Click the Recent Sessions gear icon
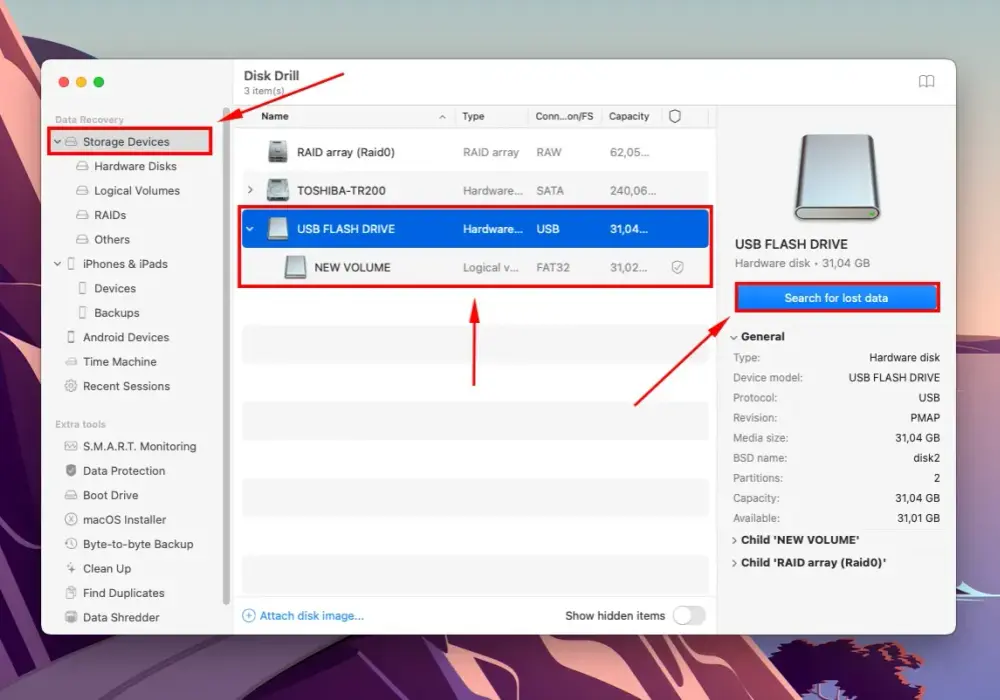1000x700 pixels. coord(71,386)
